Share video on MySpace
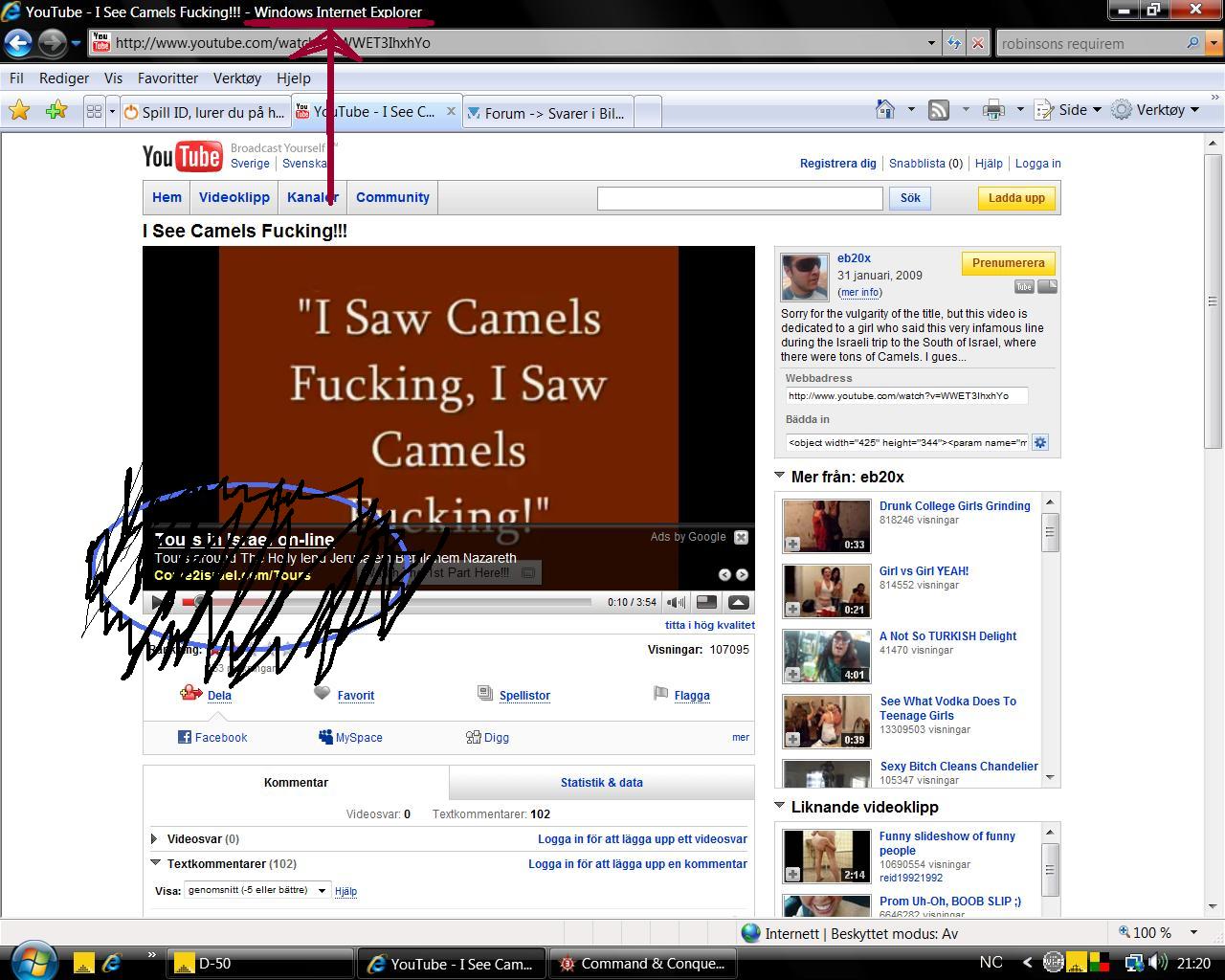The width and height of the screenshot is (1225, 980). tap(350, 737)
